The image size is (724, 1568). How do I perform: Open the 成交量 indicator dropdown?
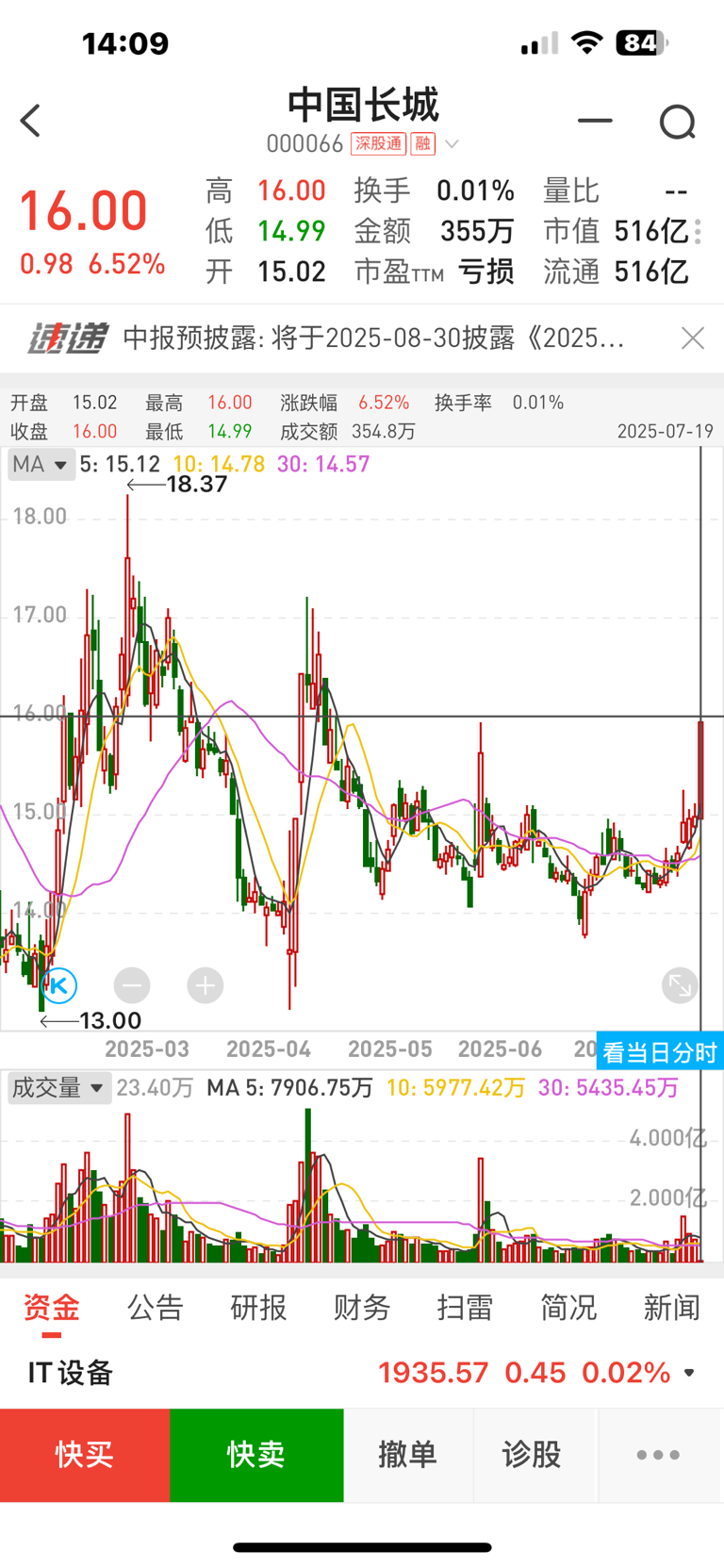pyautogui.click(x=58, y=1088)
